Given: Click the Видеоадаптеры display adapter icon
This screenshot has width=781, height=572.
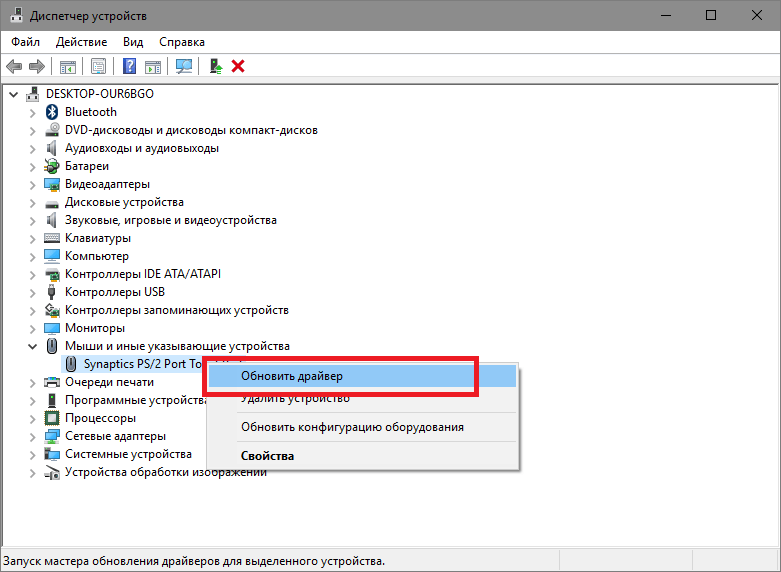Looking at the screenshot, I should tap(52, 184).
